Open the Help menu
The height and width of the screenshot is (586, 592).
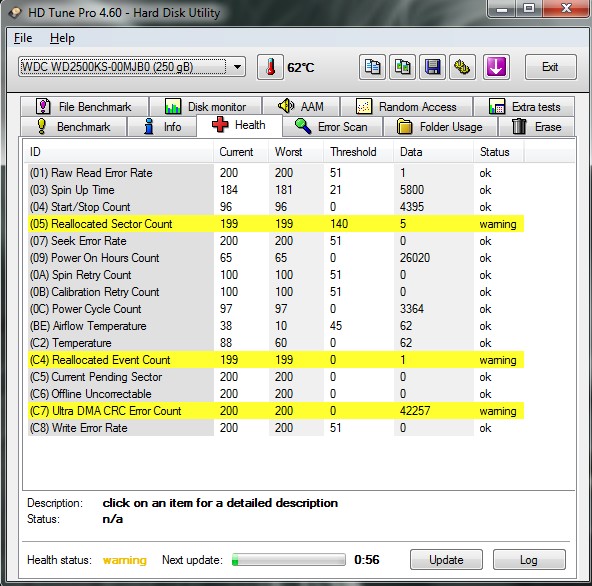pyautogui.click(x=62, y=38)
